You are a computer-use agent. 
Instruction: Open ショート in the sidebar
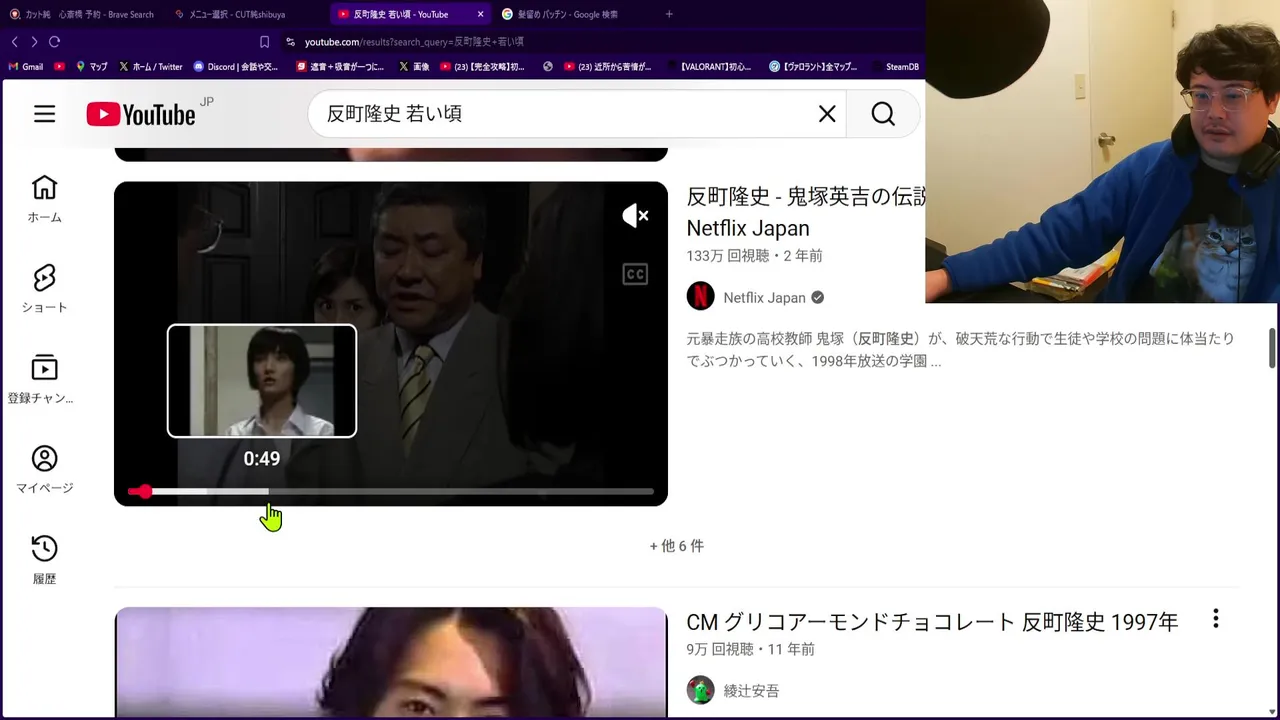coord(44,289)
